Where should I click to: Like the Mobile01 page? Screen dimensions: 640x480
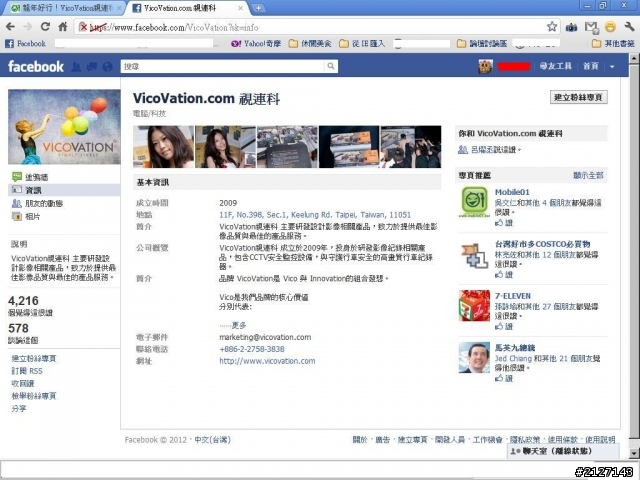pos(504,222)
